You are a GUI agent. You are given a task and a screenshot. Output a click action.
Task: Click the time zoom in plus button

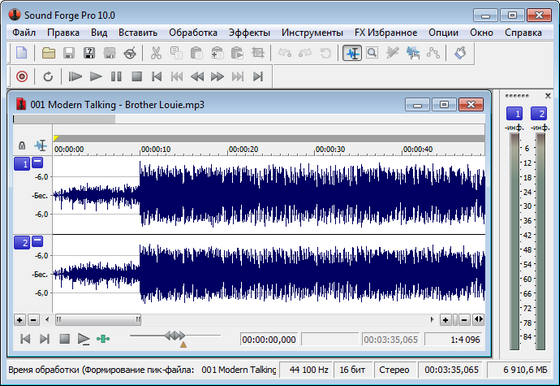pyautogui.click(x=445, y=320)
